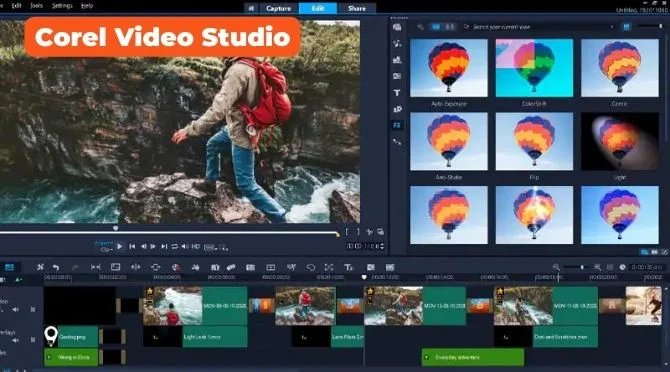Zoom out the timeline with minus magnifier
This screenshot has width=670, height=372.
[x=556, y=267]
